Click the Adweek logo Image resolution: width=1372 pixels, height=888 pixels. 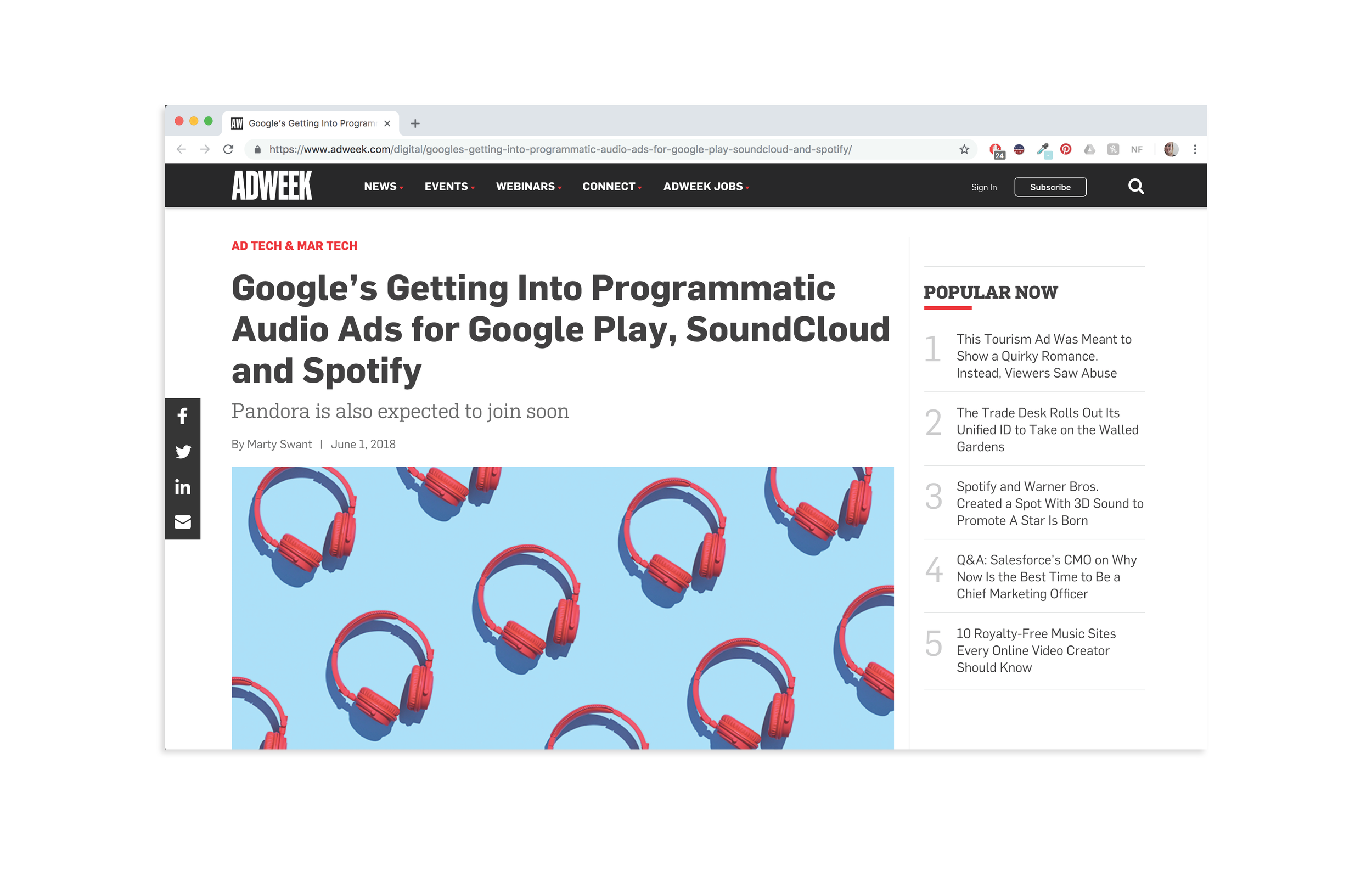tap(272, 185)
